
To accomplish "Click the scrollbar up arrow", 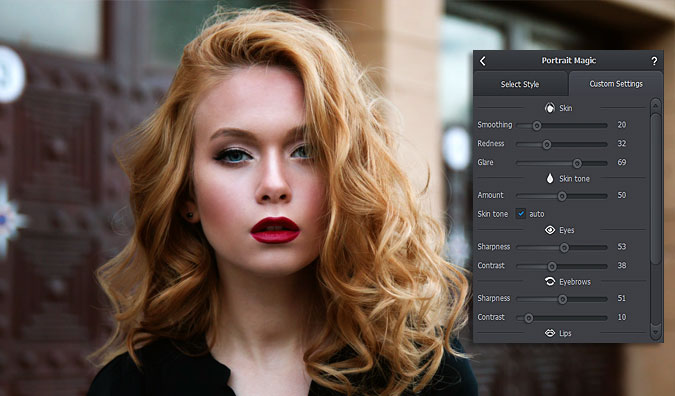I will pyautogui.click(x=656, y=105).
